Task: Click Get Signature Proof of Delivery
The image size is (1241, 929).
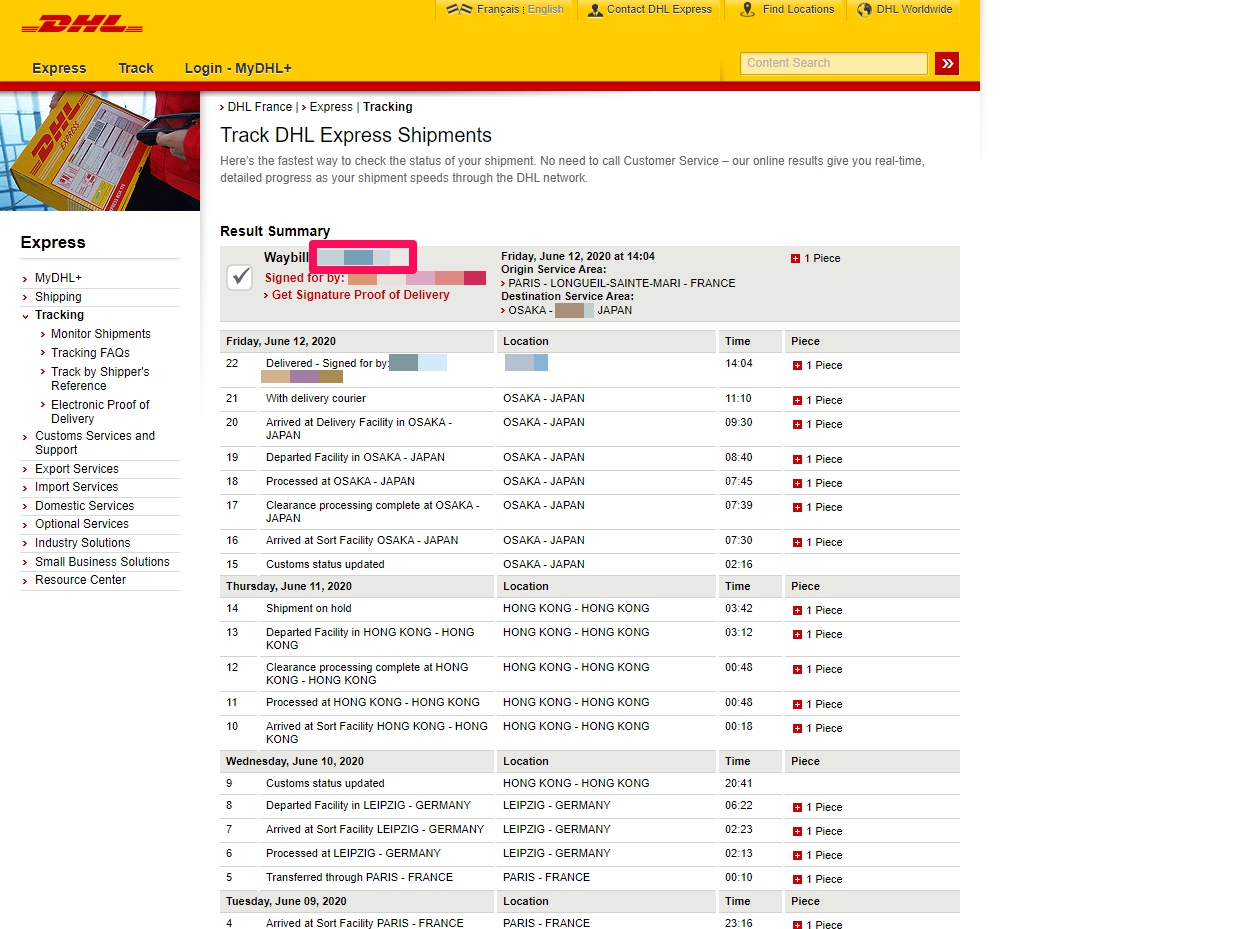Action: [x=360, y=295]
